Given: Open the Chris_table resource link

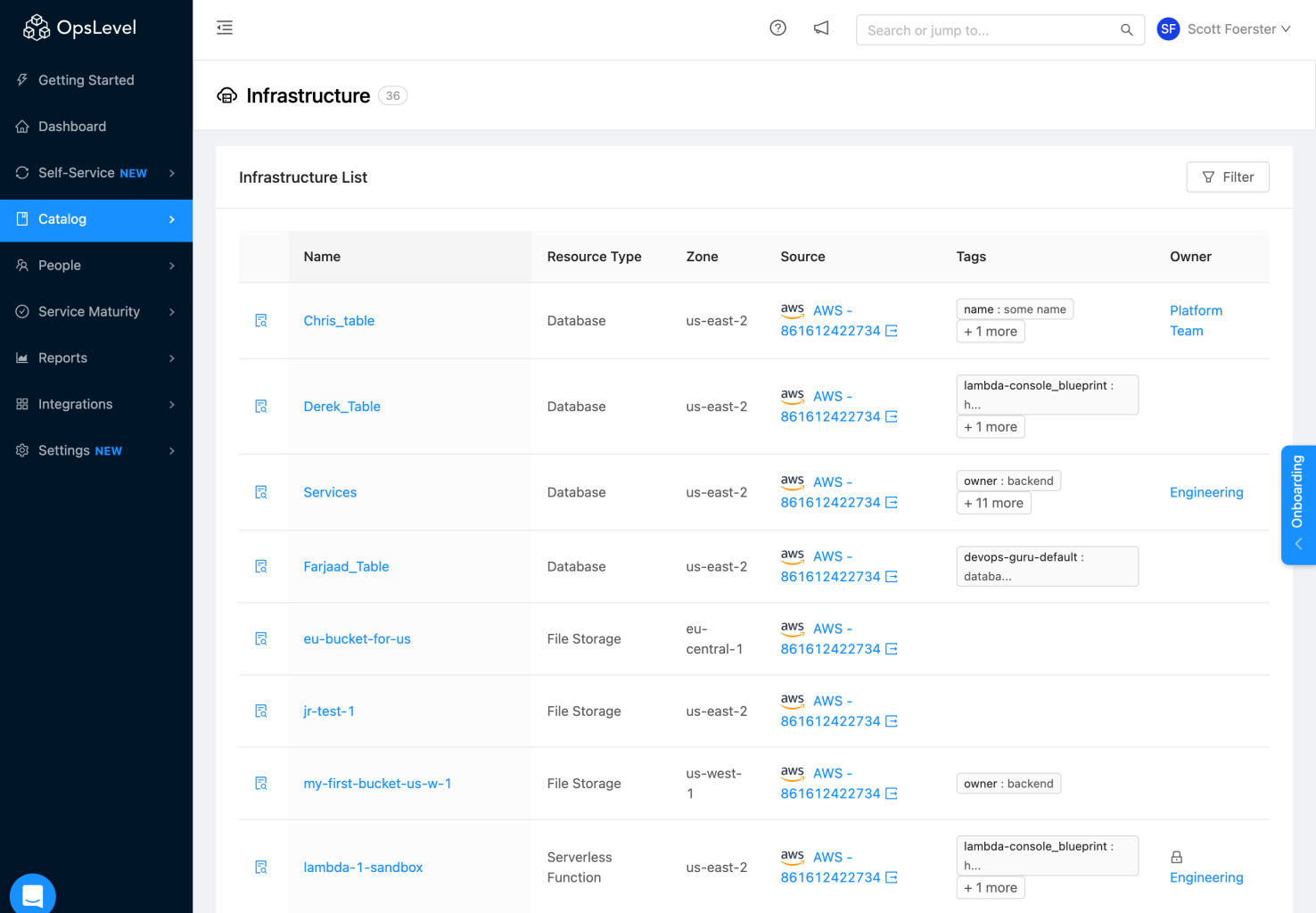Looking at the screenshot, I should (x=339, y=321).
